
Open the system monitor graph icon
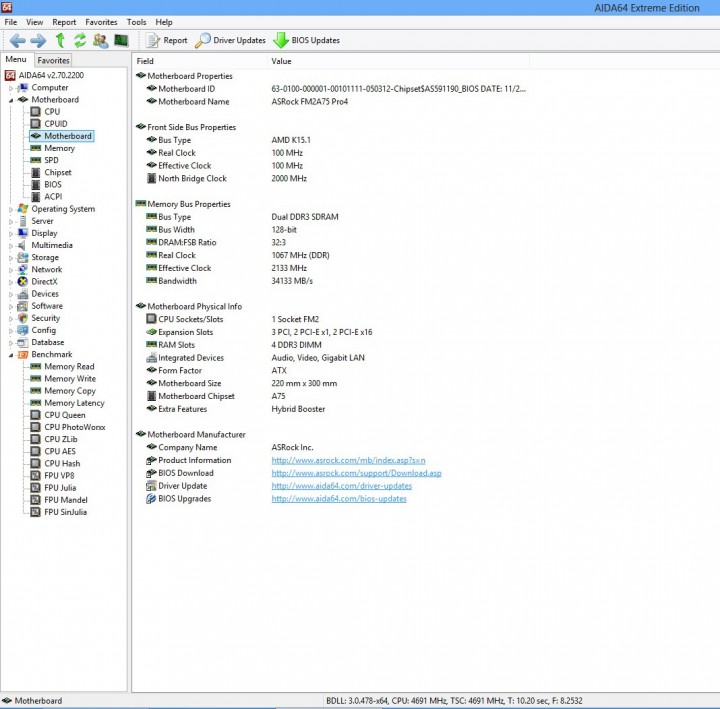(121, 40)
